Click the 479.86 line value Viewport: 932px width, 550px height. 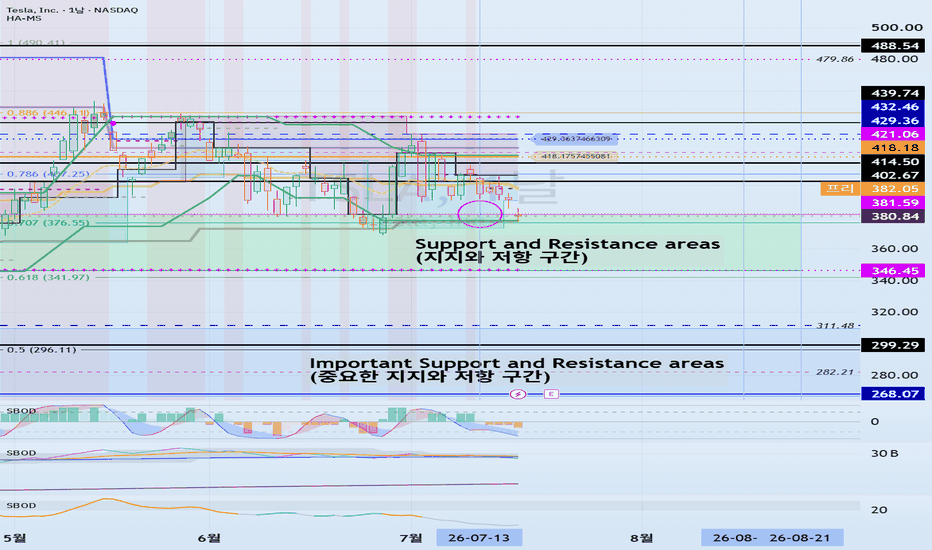tap(835, 59)
